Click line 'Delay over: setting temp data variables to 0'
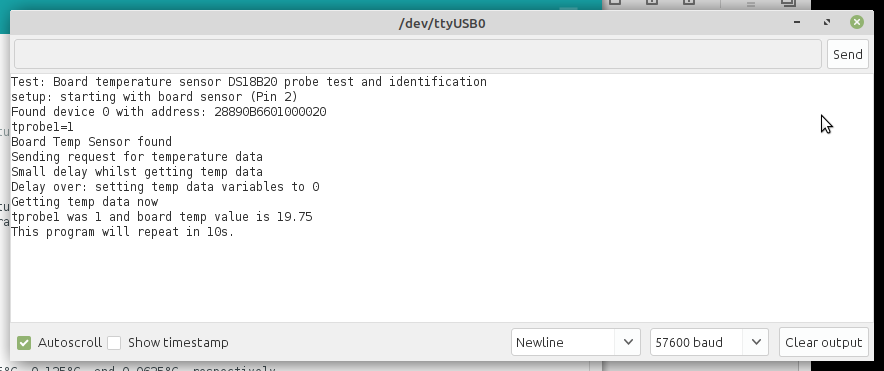This screenshot has height=371, width=884. (x=165, y=187)
